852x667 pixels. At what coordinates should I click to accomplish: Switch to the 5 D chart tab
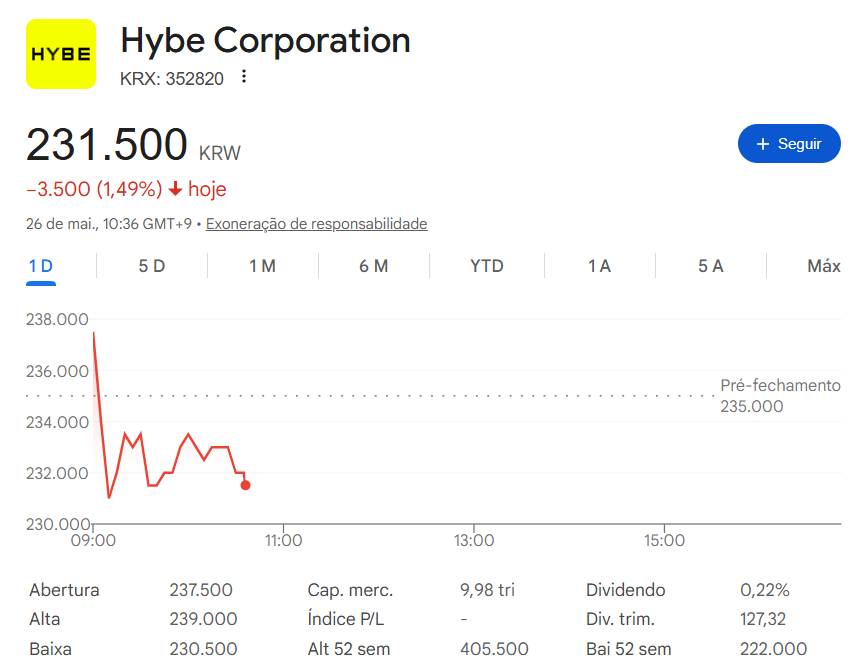(x=152, y=266)
